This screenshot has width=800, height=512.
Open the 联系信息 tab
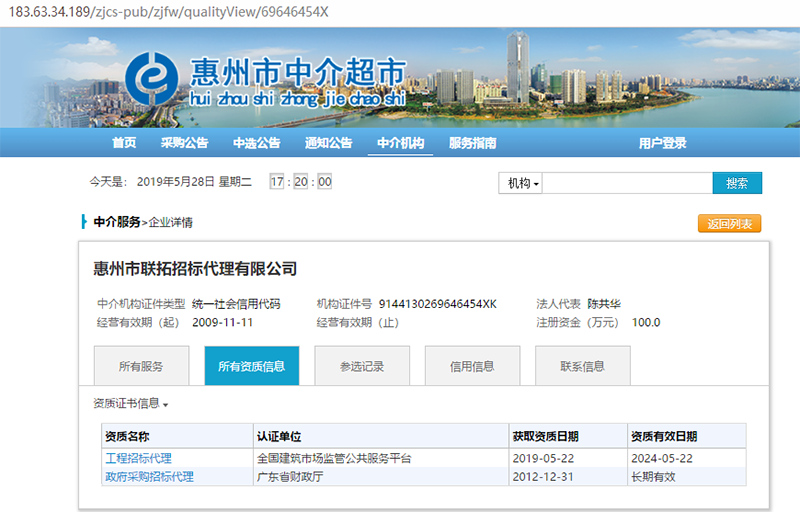pos(582,366)
